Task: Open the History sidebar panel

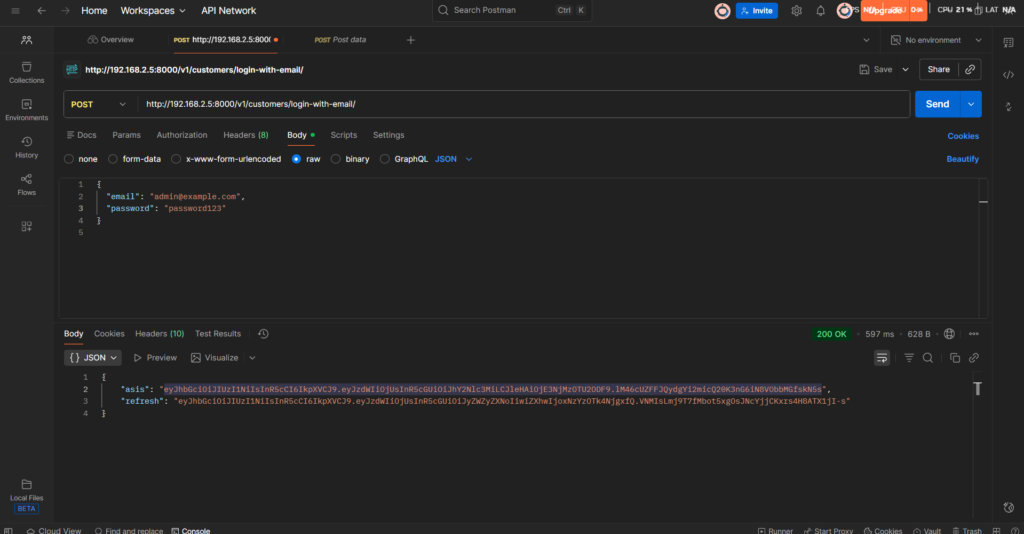Action: pos(27,147)
